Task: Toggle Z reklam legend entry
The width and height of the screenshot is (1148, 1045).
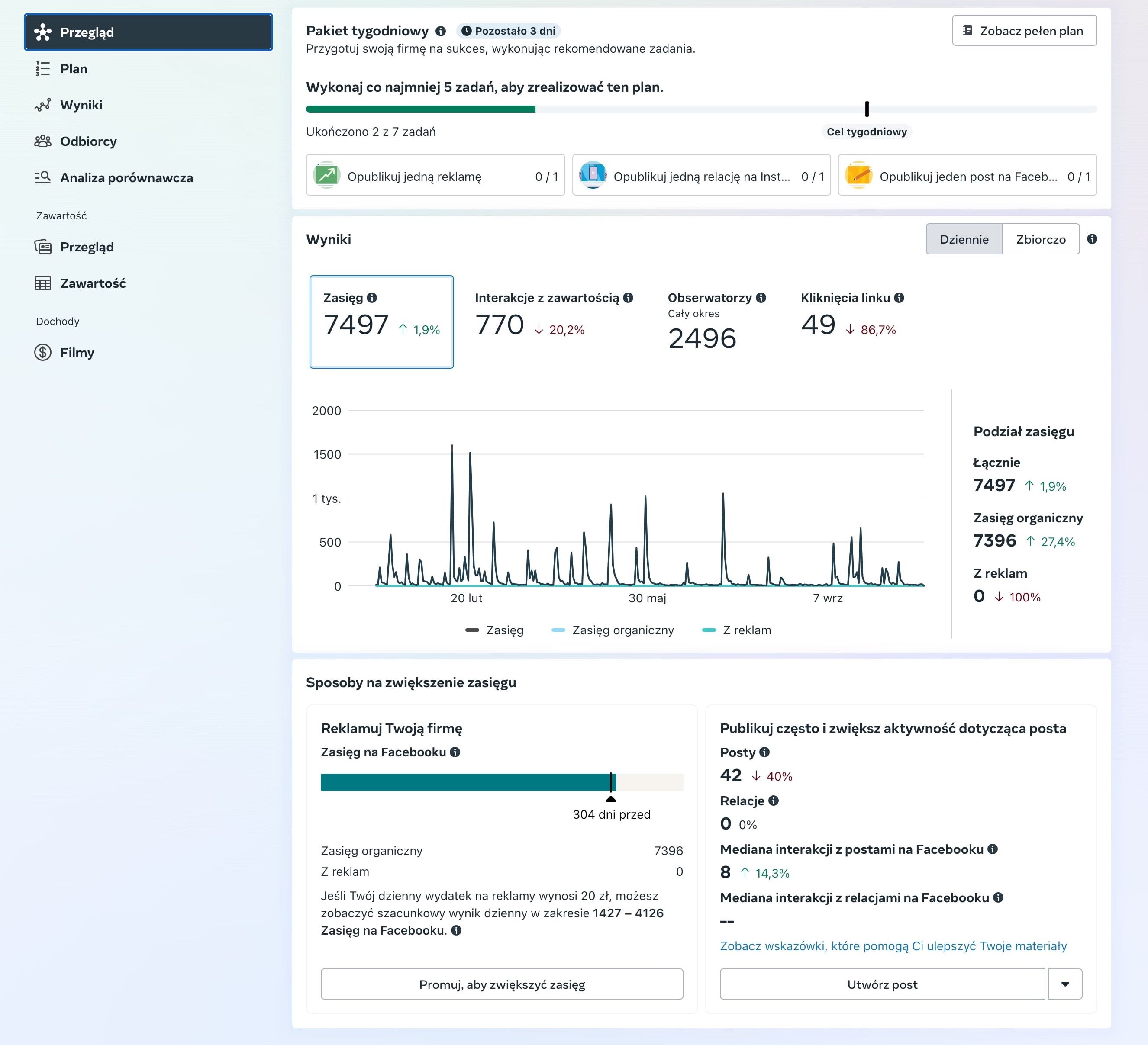Action: (737, 630)
